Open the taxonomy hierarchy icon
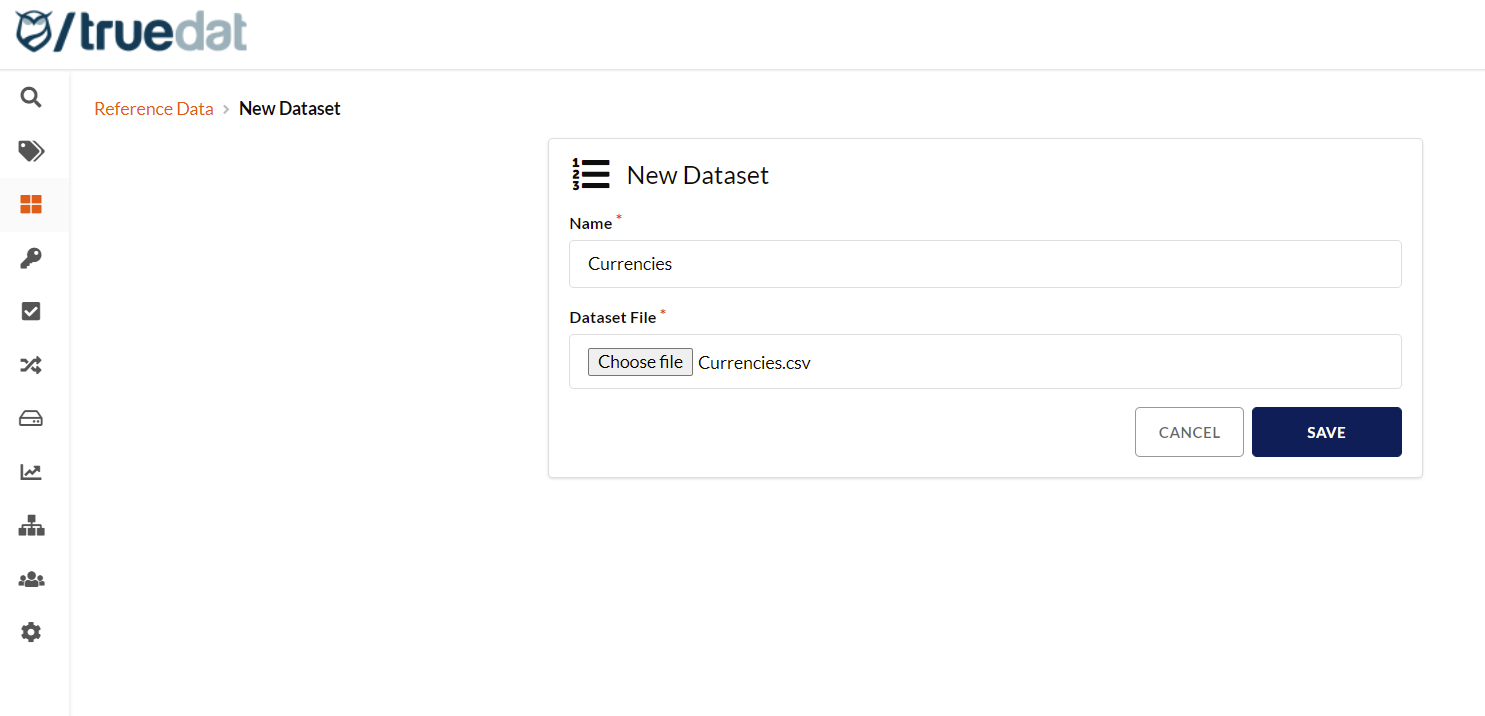1485x716 pixels. (30, 525)
